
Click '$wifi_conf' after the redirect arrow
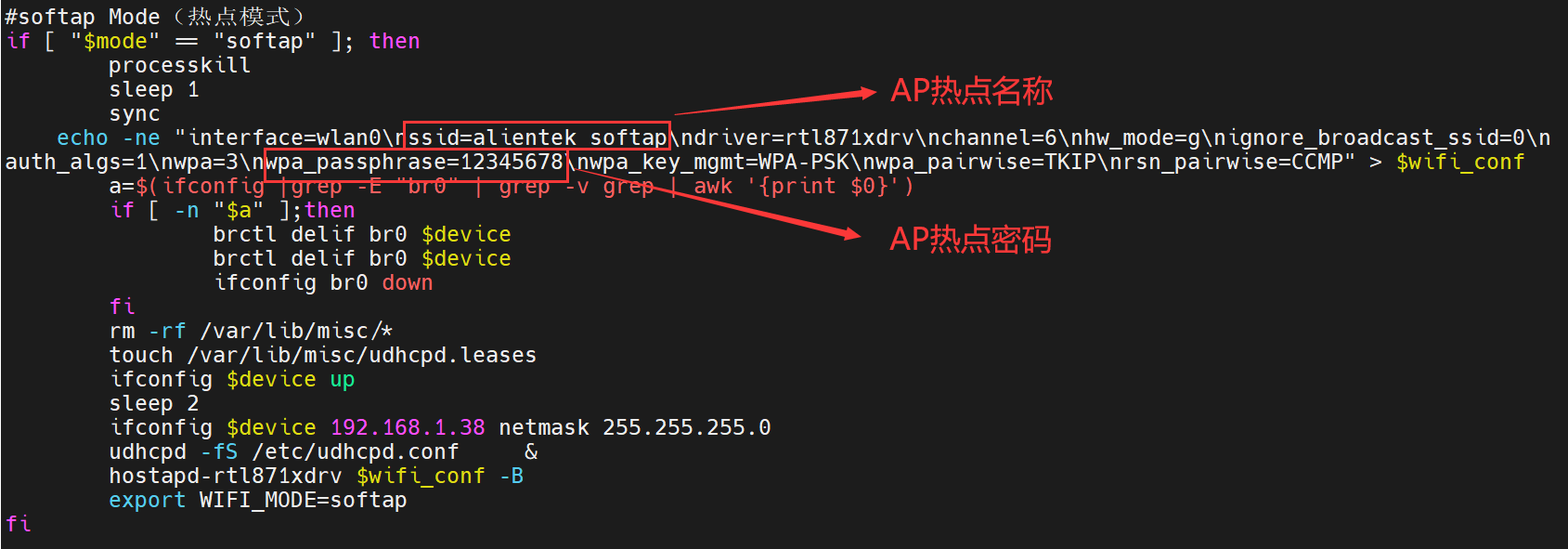pos(1459,162)
